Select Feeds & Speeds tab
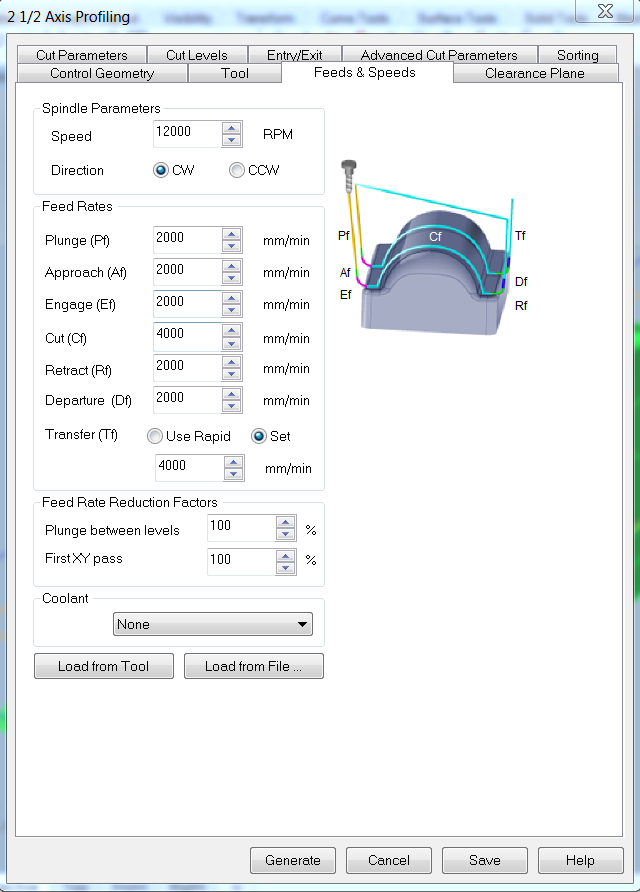 [365, 72]
